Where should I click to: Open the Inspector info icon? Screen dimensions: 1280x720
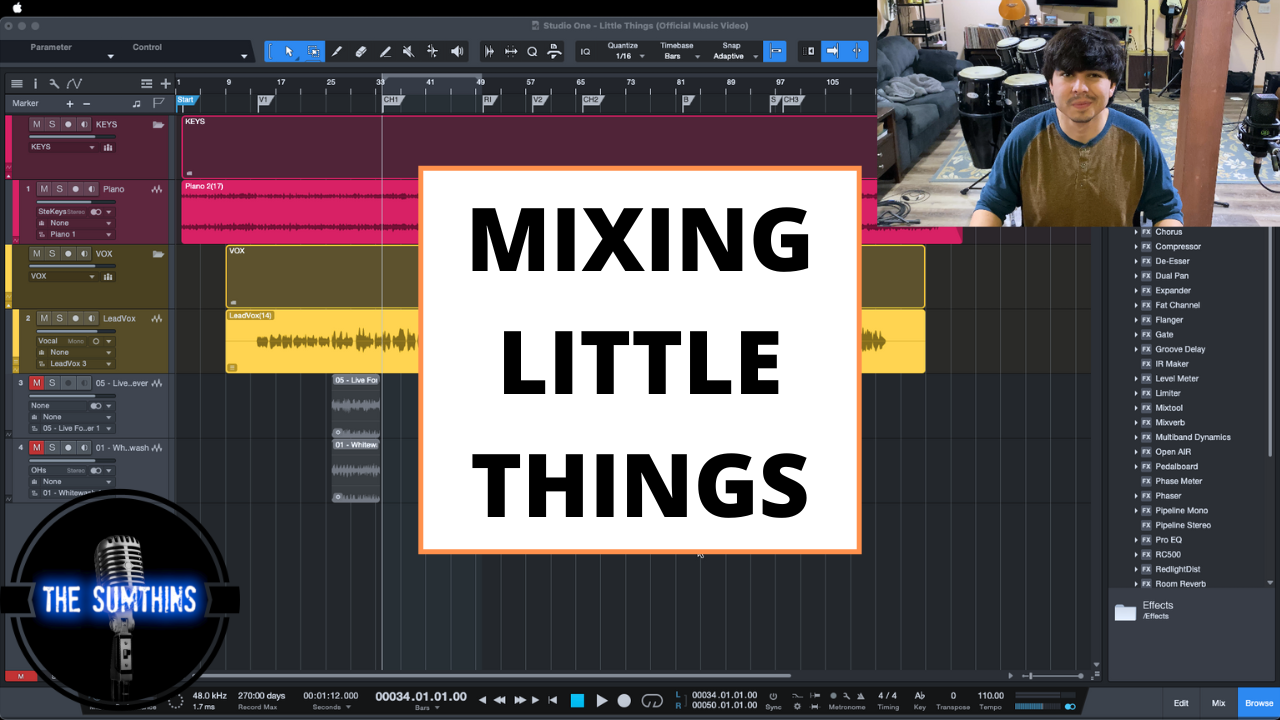point(35,84)
